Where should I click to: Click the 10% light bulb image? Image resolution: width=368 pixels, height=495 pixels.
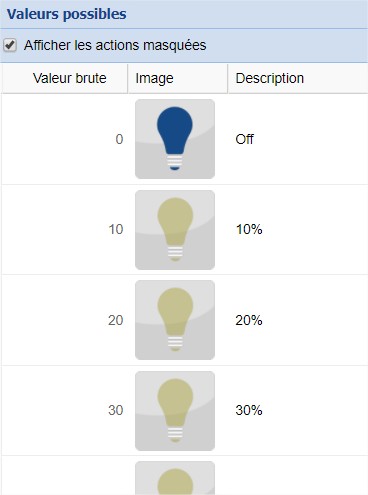pos(175,230)
